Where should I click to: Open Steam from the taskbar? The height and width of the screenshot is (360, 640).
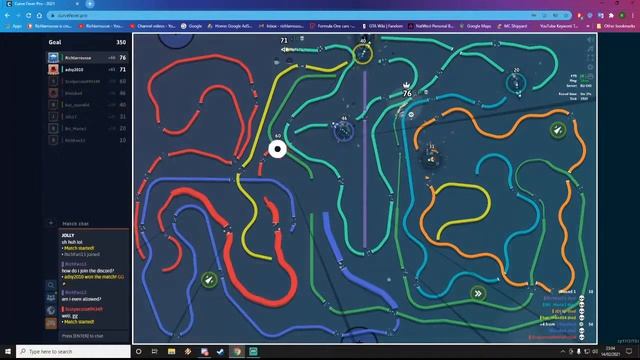pyautogui.click(x=221, y=351)
